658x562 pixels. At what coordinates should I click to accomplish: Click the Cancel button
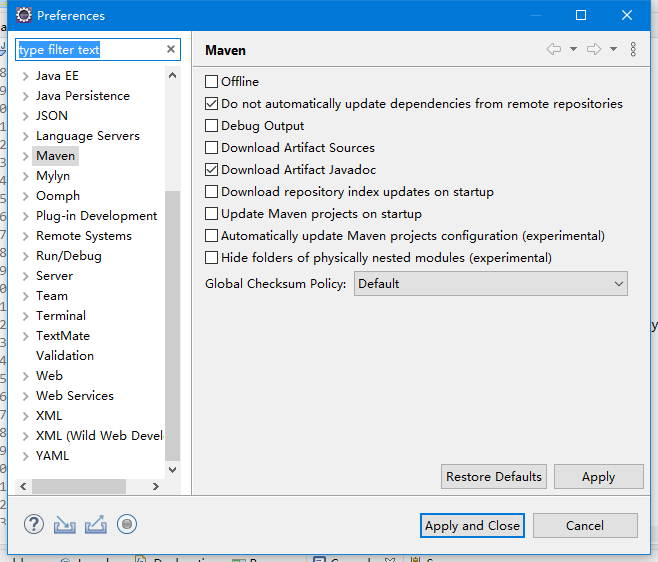pos(585,525)
